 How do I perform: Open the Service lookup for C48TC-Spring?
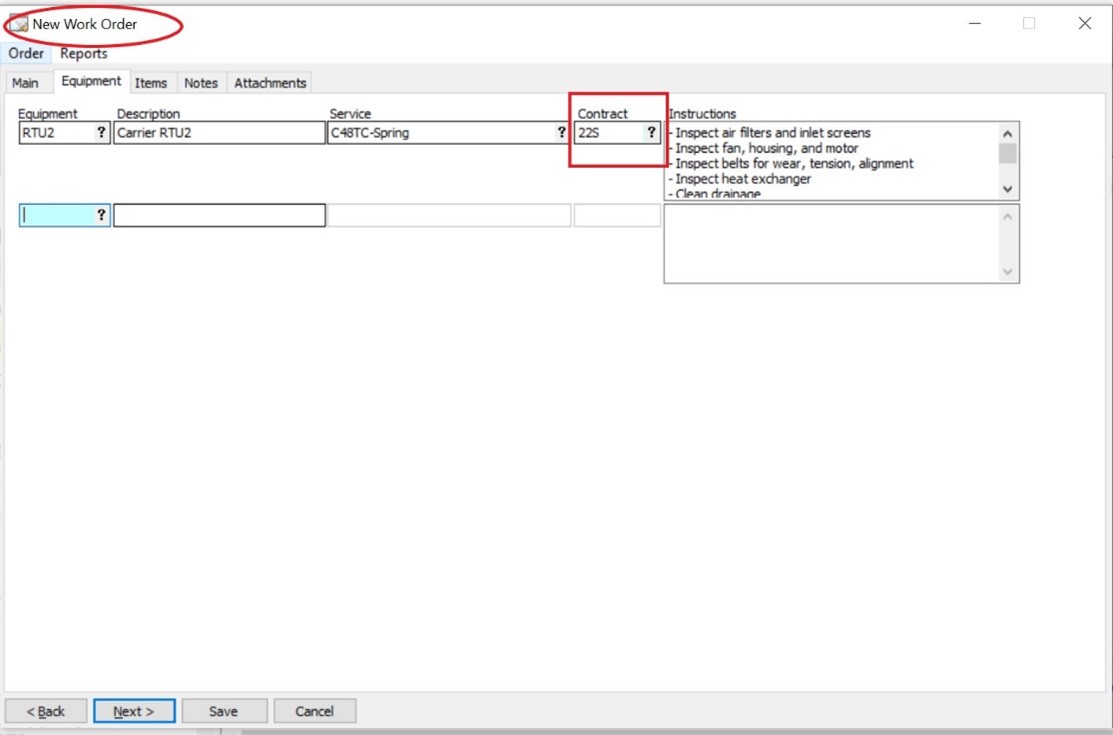561,132
